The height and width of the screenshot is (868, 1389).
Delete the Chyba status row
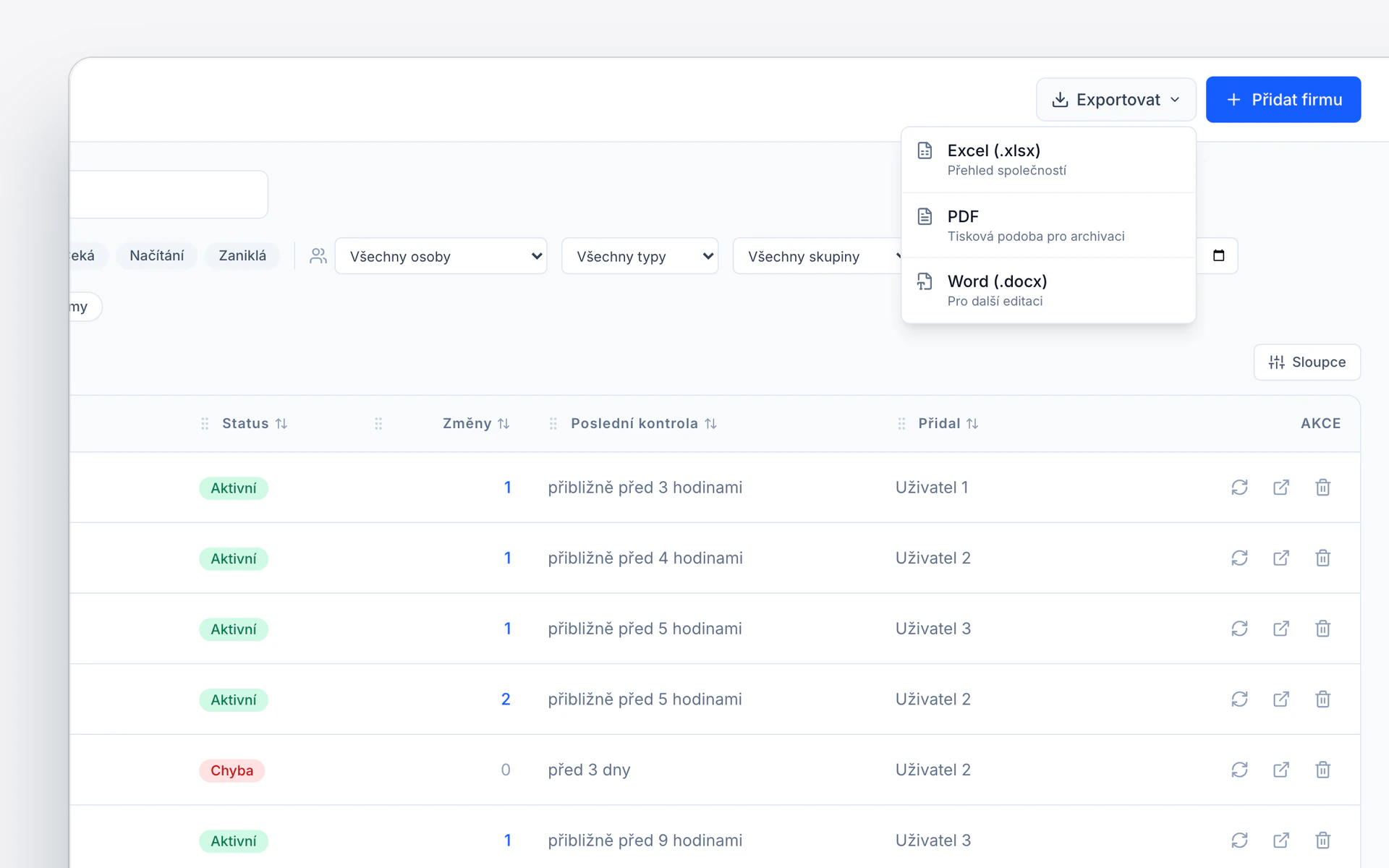pyautogui.click(x=1322, y=770)
